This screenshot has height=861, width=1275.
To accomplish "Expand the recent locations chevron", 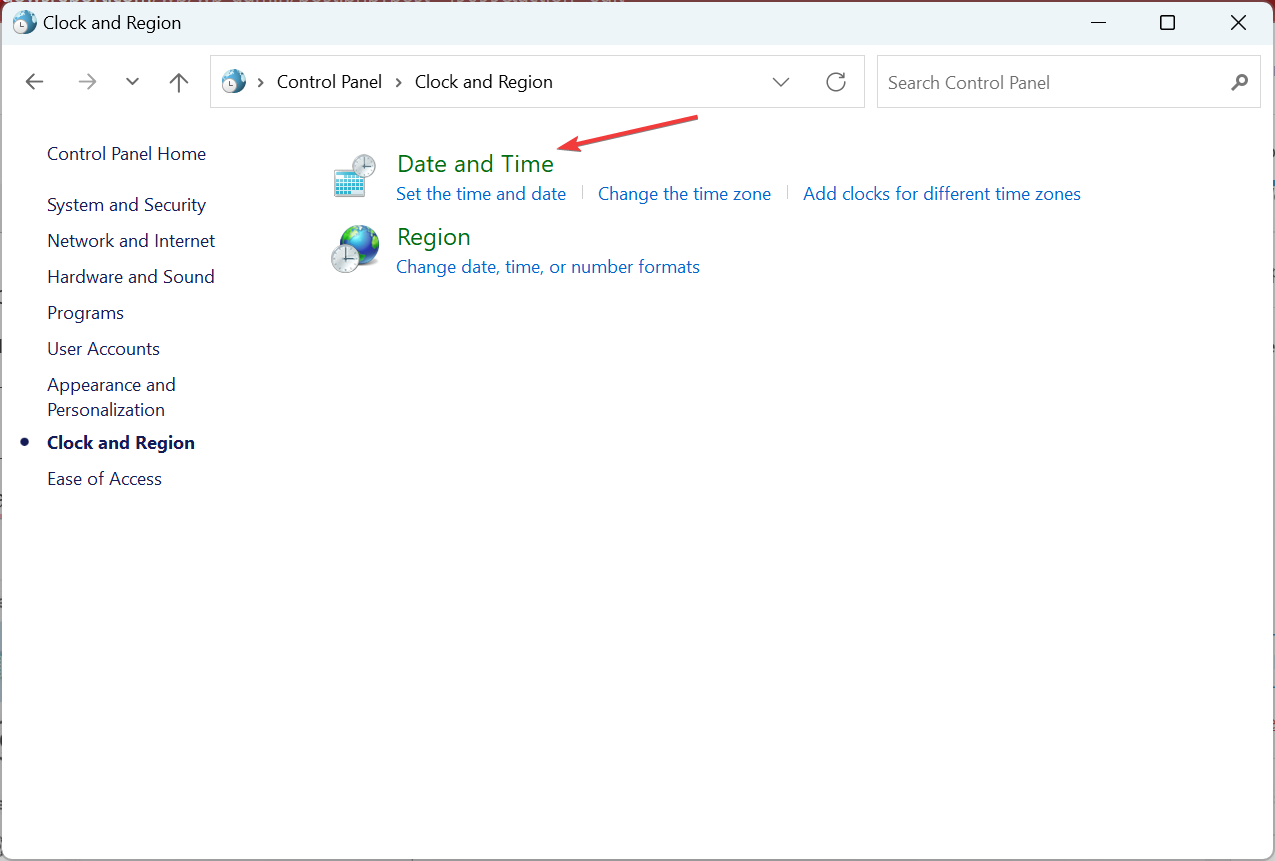I will pyautogui.click(x=132, y=81).
